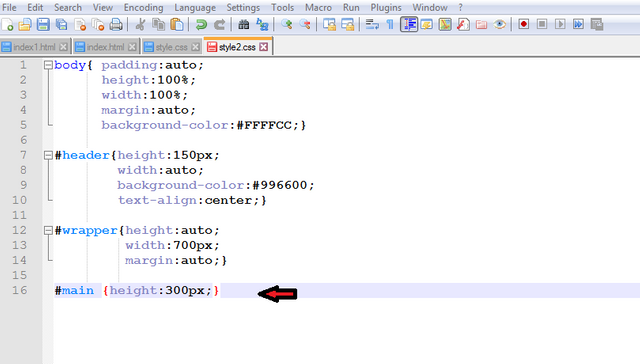
Task: Undo the last edit with green arrow
Action: [200, 24]
